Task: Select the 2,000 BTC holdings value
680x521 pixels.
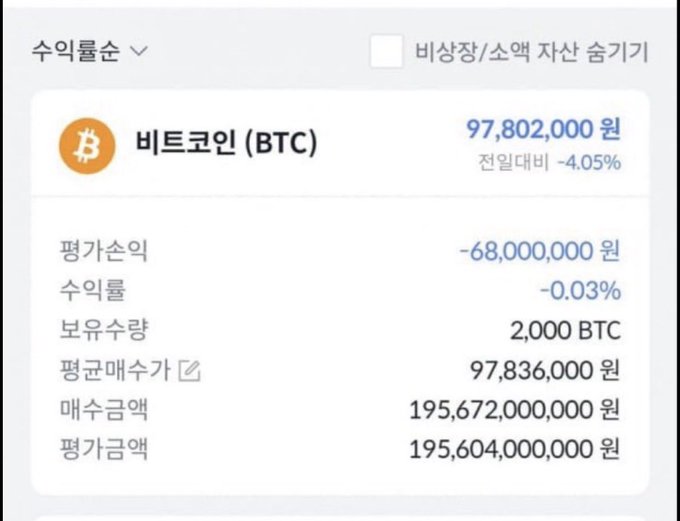Action: coord(565,330)
